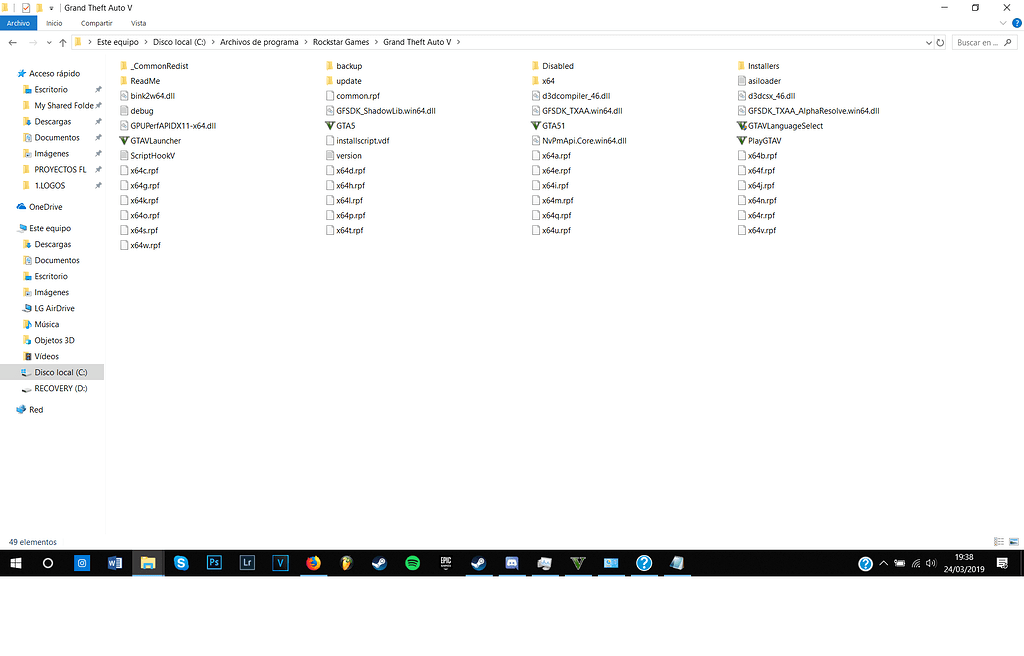Switch to details view layout icon
This screenshot has width=1024, height=656.
tap(999, 542)
